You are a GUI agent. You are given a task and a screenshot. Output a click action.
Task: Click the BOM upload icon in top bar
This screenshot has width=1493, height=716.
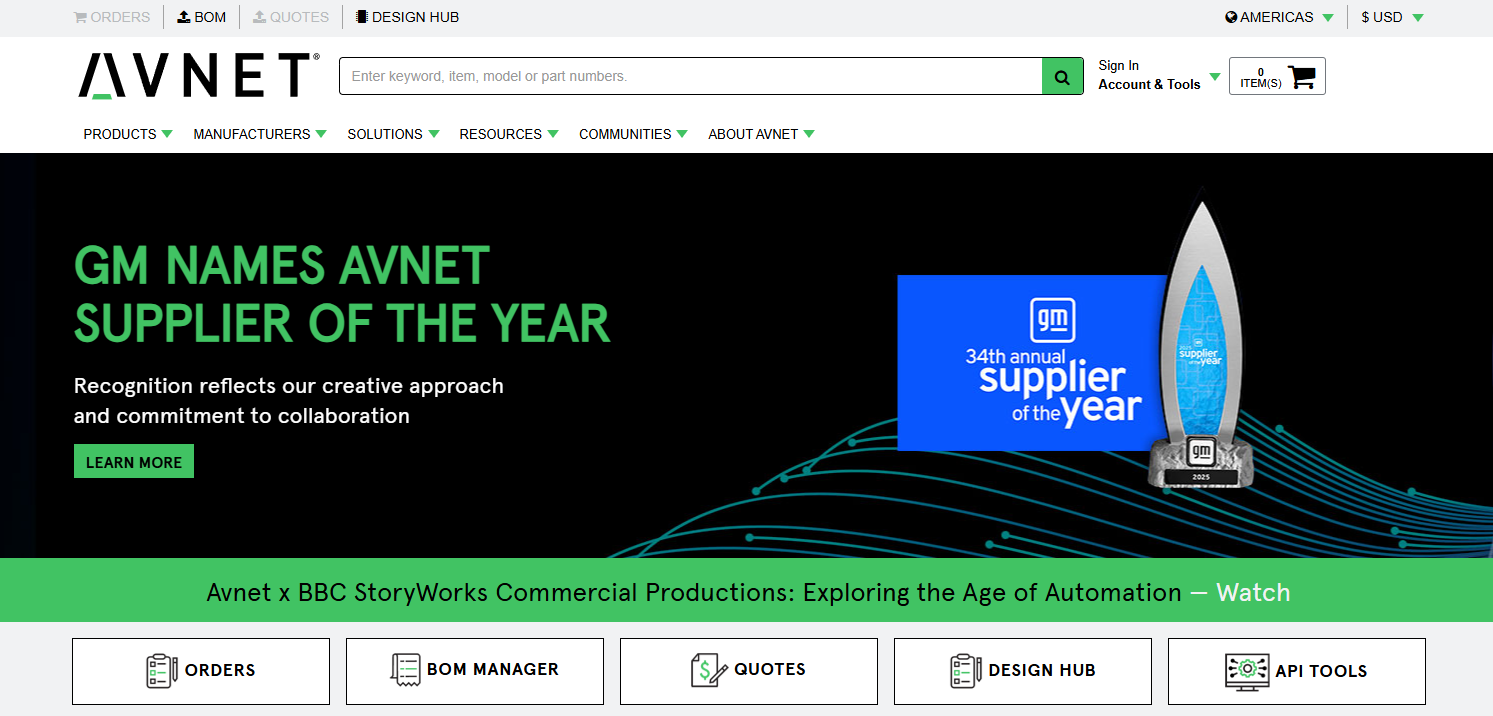(184, 17)
